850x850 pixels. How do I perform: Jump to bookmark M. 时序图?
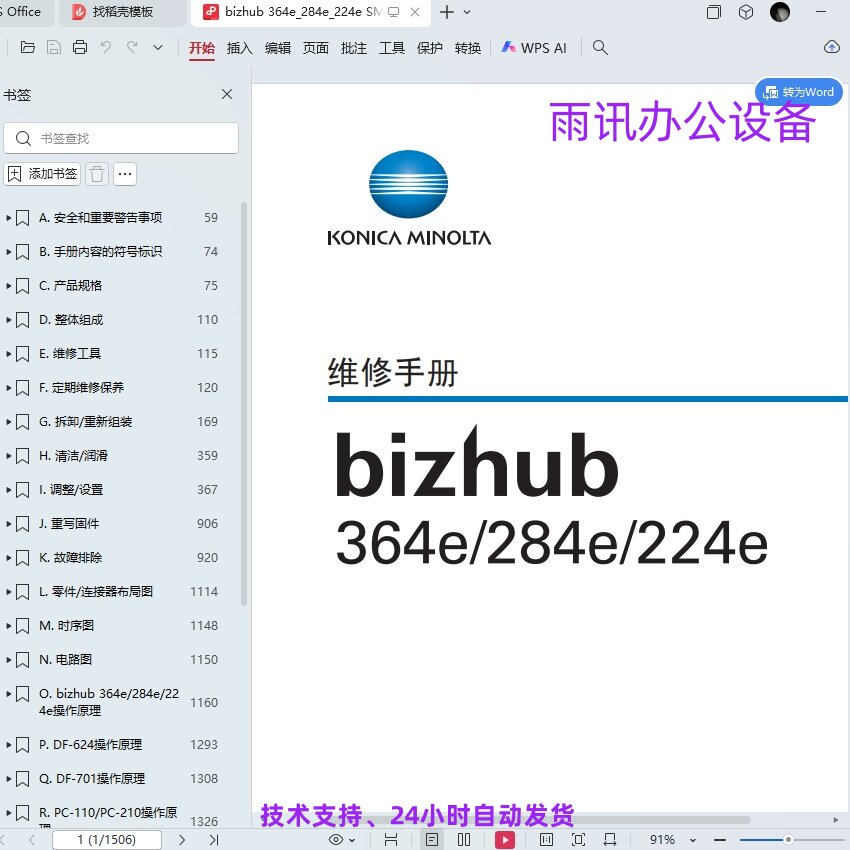pos(66,626)
